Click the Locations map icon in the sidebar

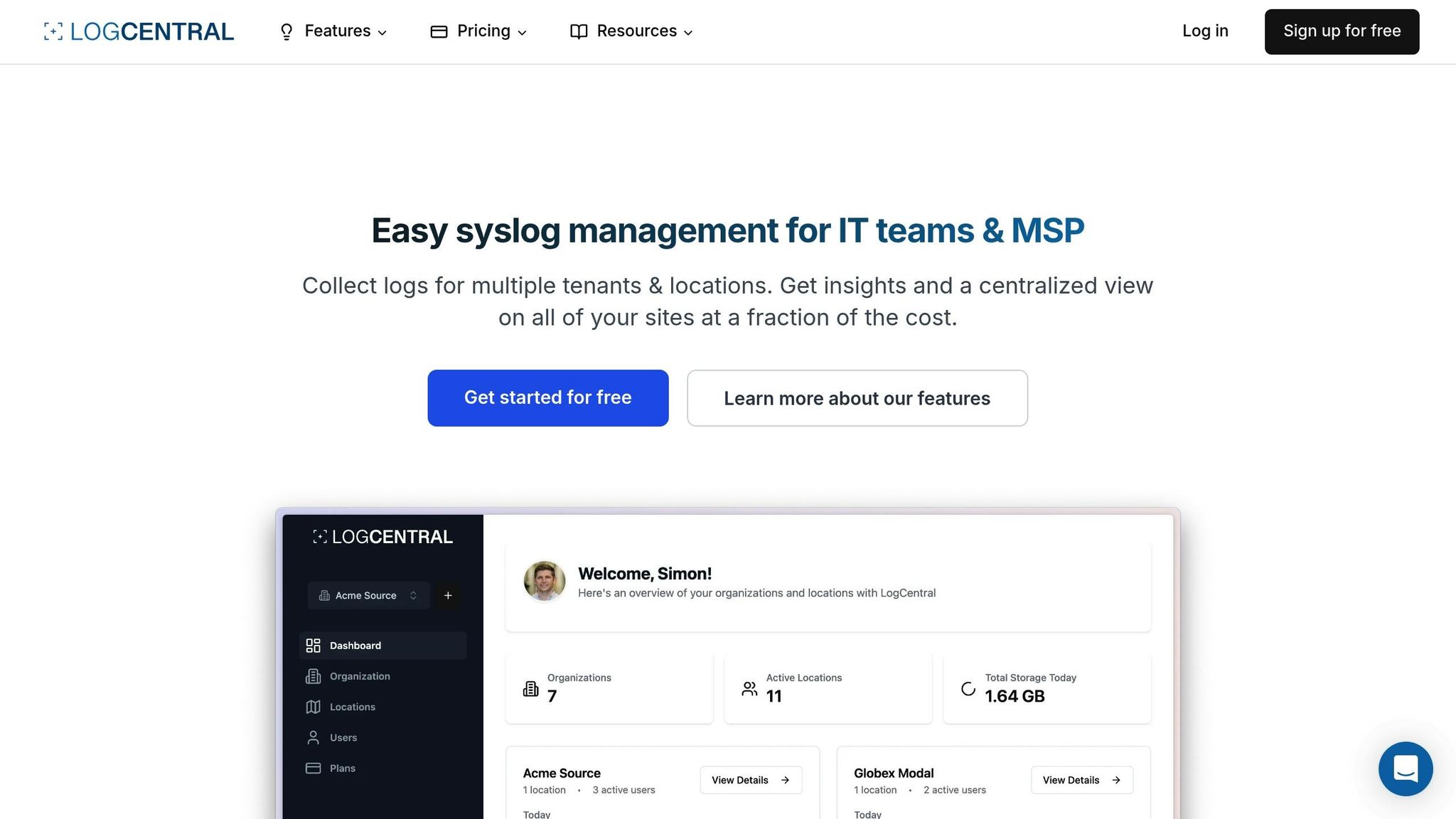tap(313, 707)
